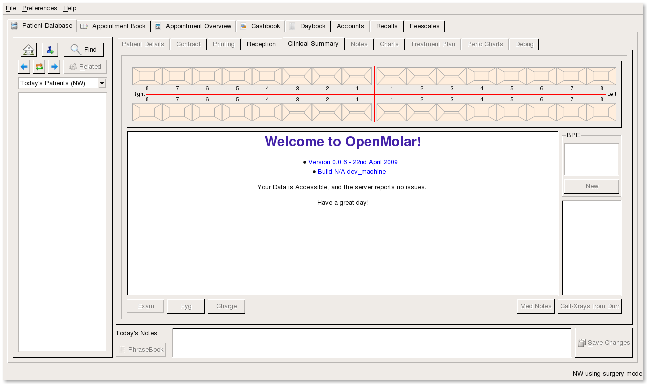Click the Charge button
The height and width of the screenshot is (384, 647).
[x=227, y=306]
